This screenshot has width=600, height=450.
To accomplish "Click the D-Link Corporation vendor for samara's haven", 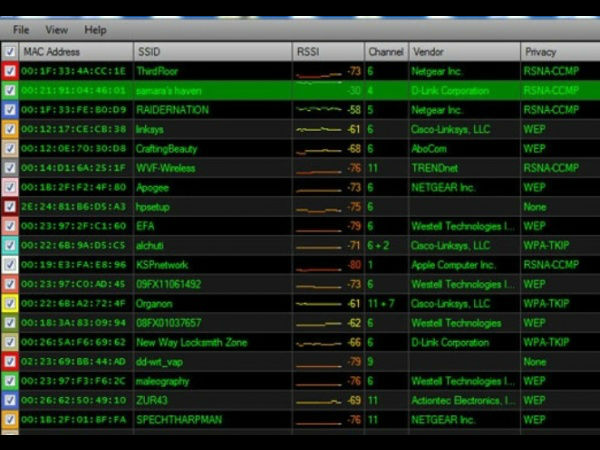I will click(450, 91).
